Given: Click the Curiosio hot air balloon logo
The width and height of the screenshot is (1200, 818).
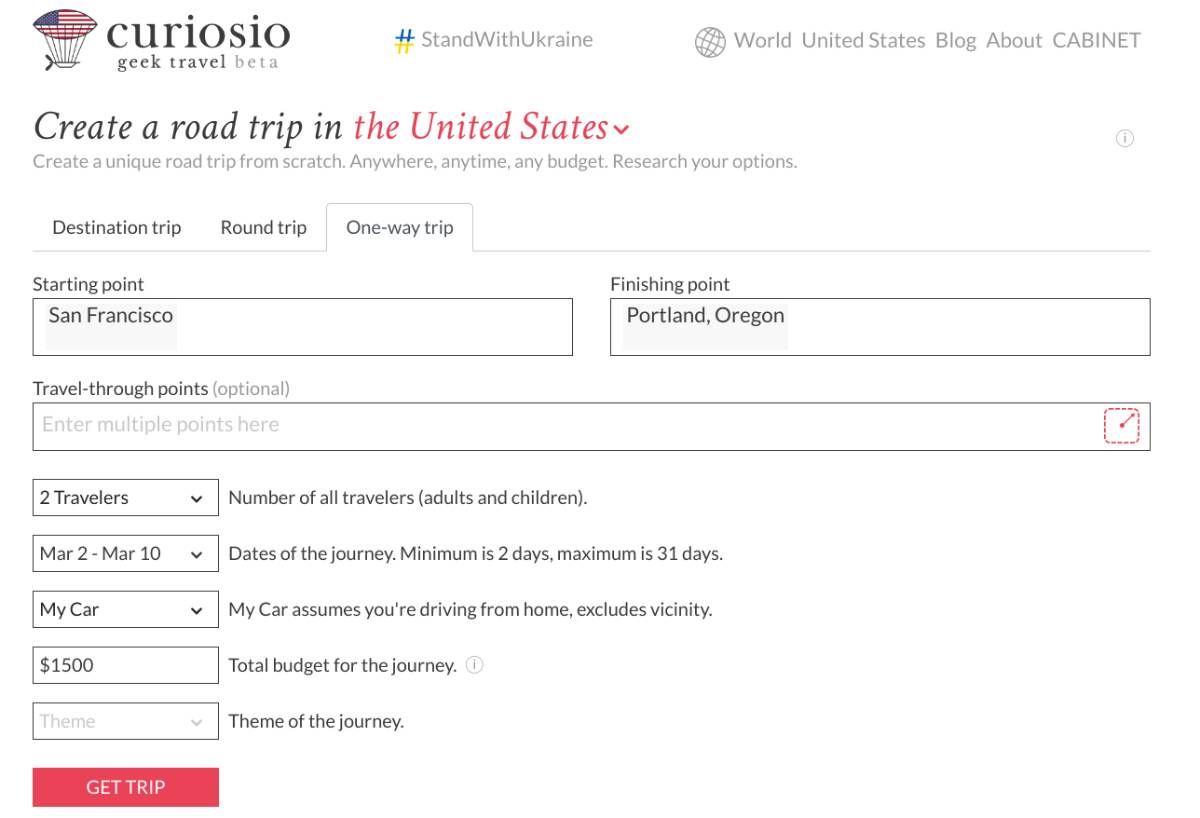Looking at the screenshot, I should tap(65, 40).
